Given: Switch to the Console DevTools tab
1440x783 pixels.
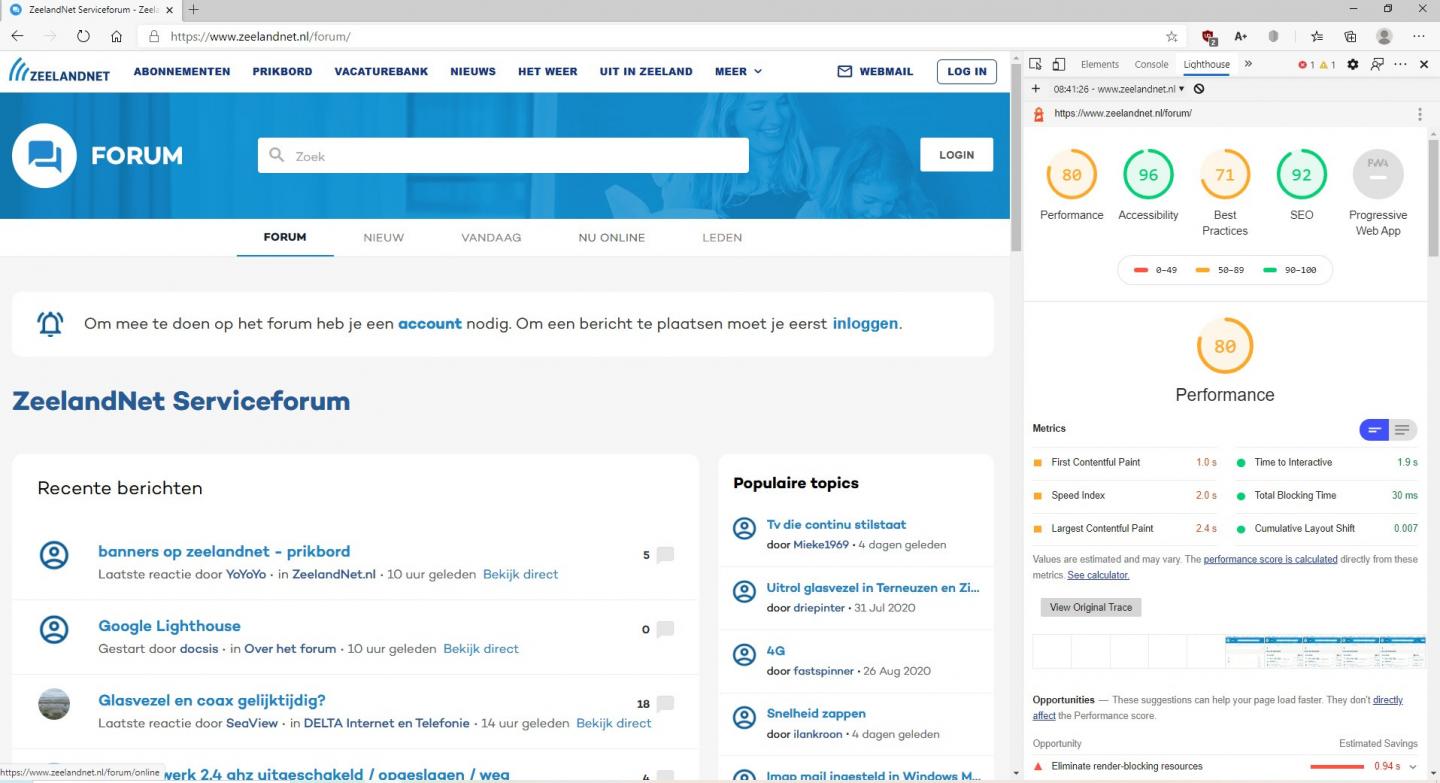Looking at the screenshot, I should click(x=1151, y=64).
